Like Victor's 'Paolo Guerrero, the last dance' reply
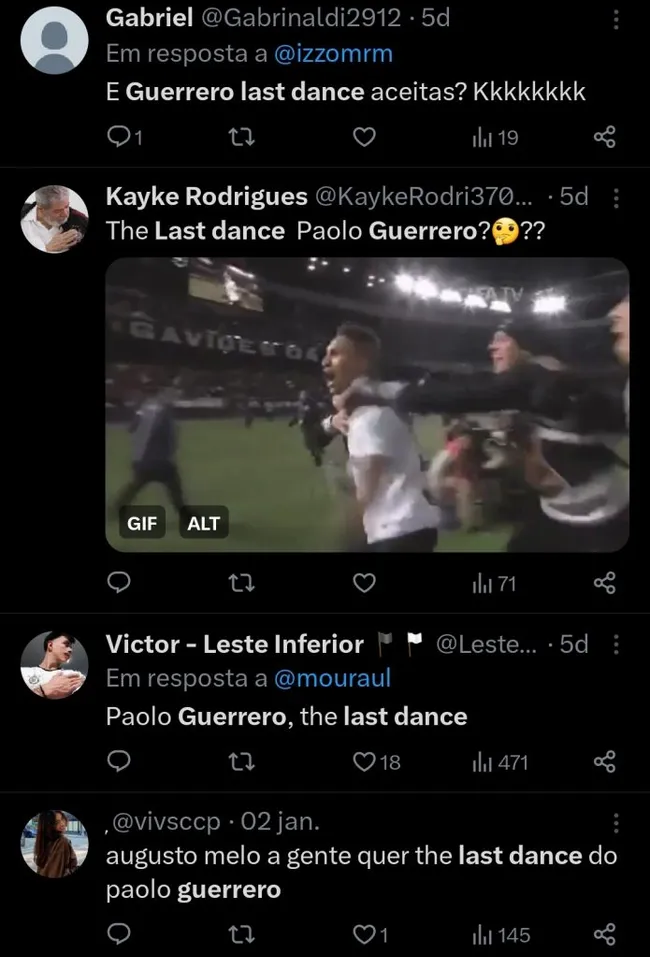 pos(362,762)
